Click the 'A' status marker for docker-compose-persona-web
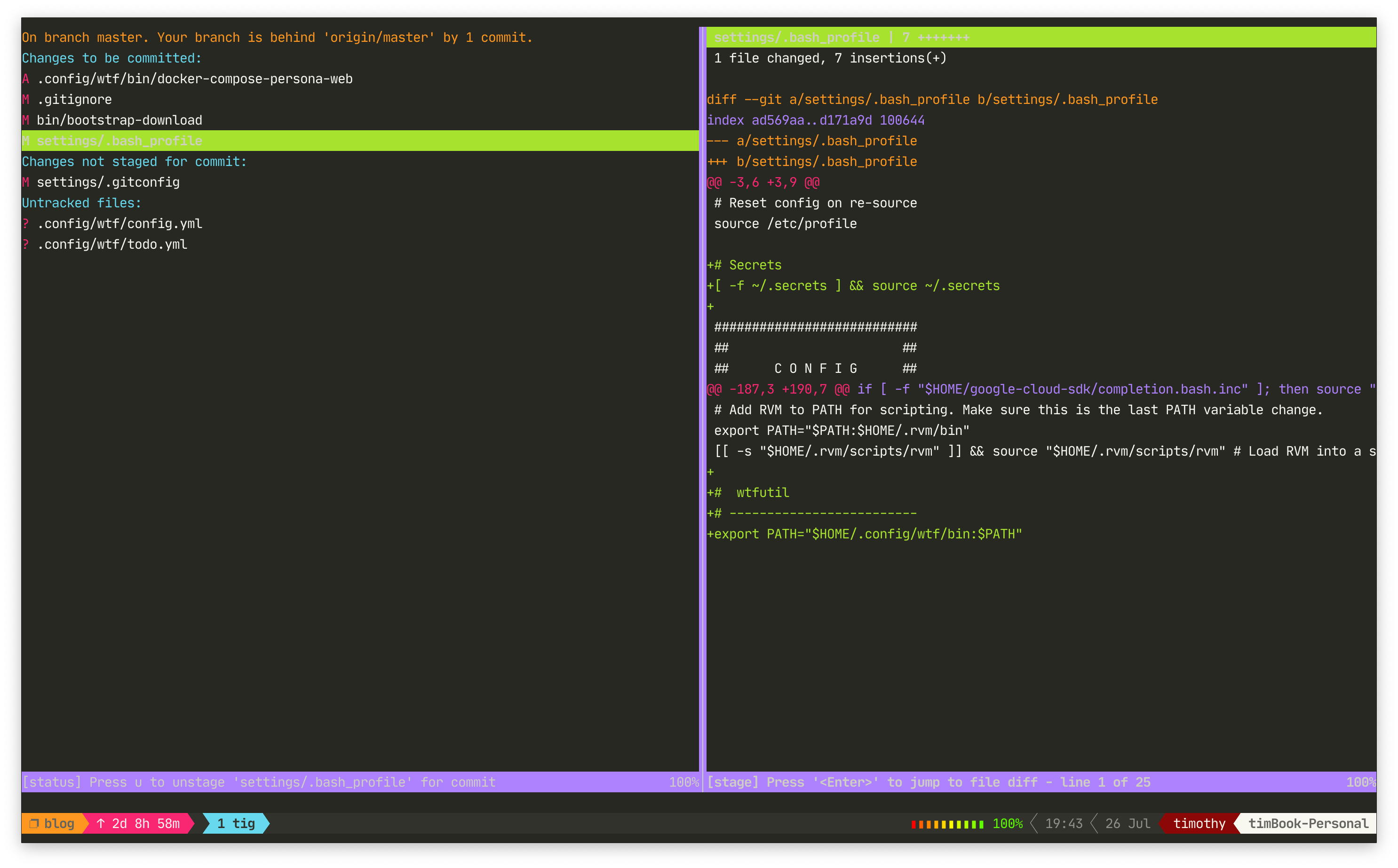The height and width of the screenshot is (868, 1398). [x=25, y=79]
